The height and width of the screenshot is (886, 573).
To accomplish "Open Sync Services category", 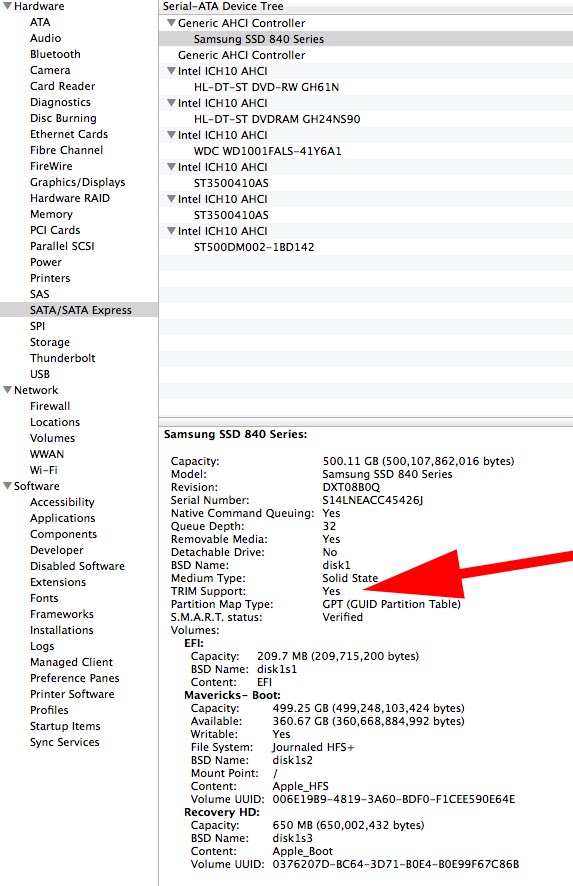I will 64,742.
